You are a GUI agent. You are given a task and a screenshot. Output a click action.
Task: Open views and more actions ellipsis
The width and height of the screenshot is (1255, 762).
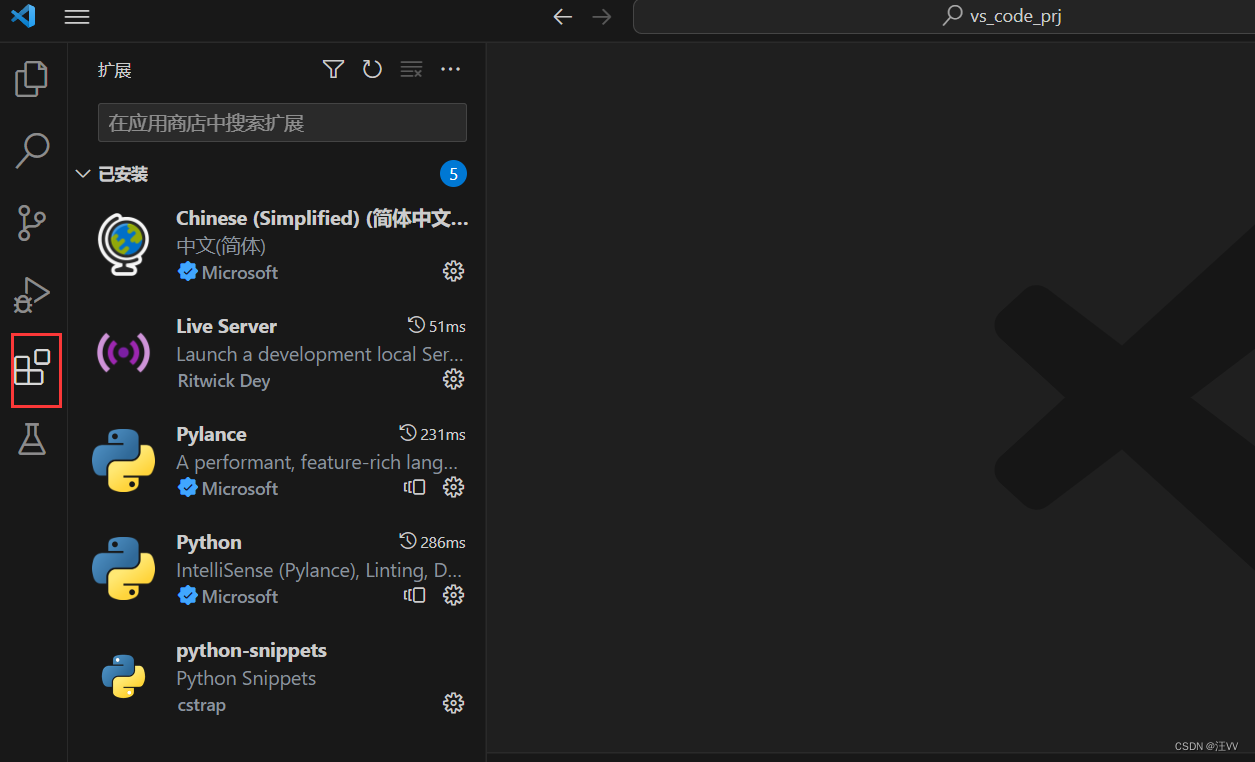point(451,69)
